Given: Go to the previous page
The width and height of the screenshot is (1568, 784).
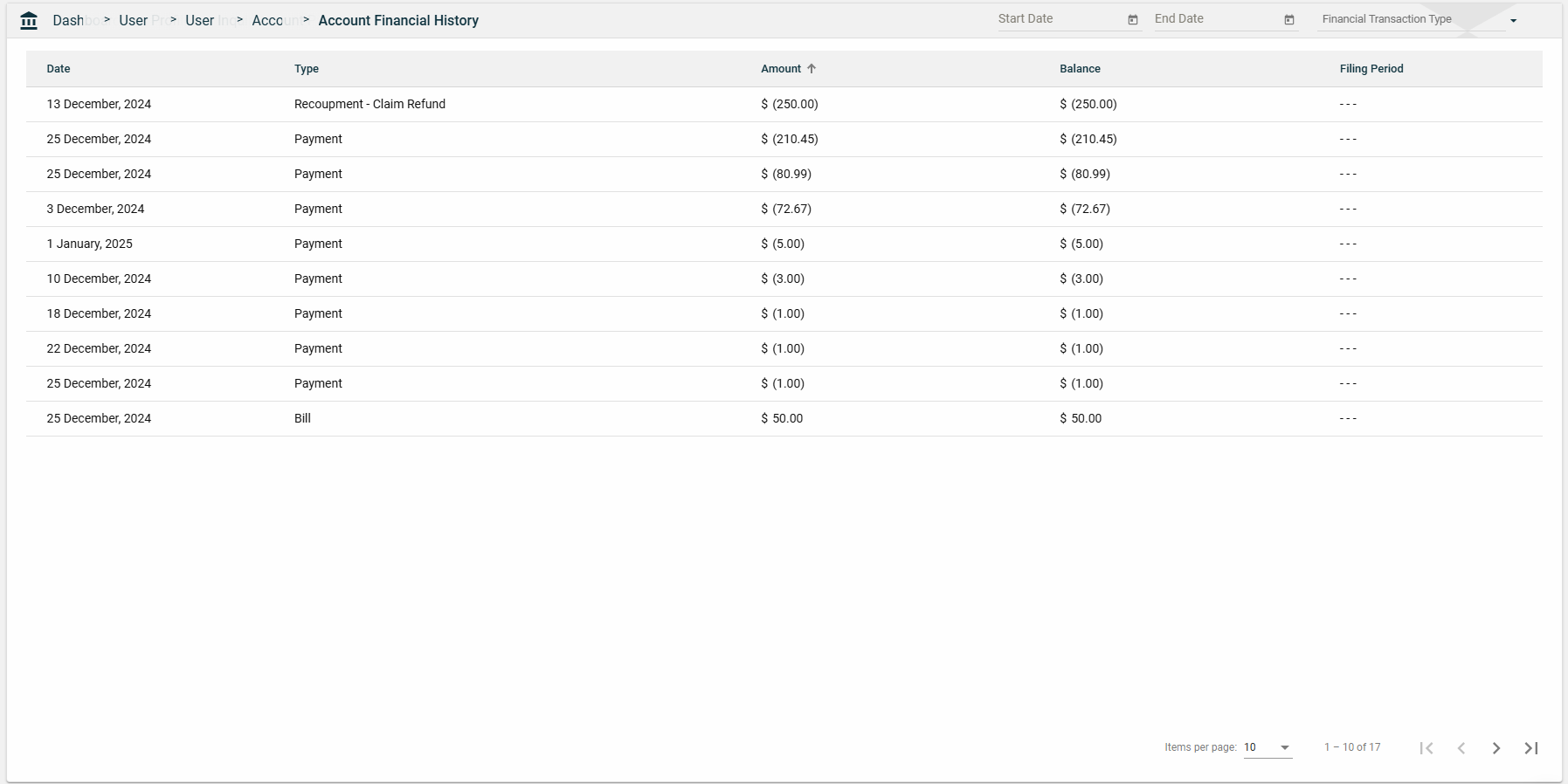Looking at the screenshot, I should pyautogui.click(x=1461, y=748).
